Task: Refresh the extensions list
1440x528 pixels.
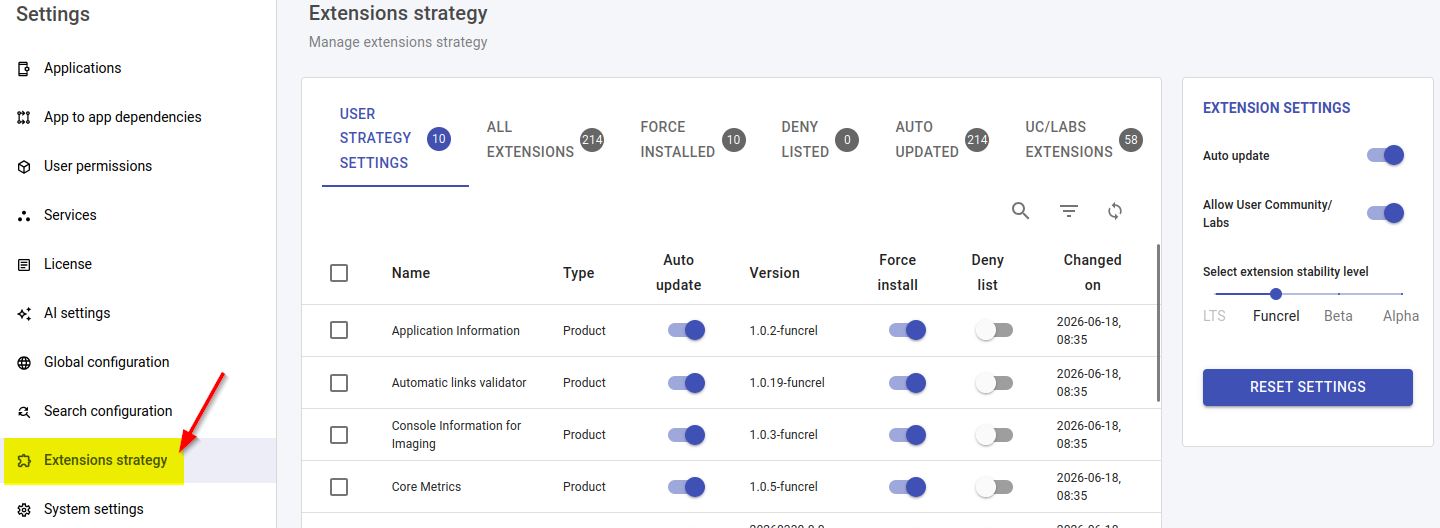Action: click(x=1115, y=211)
